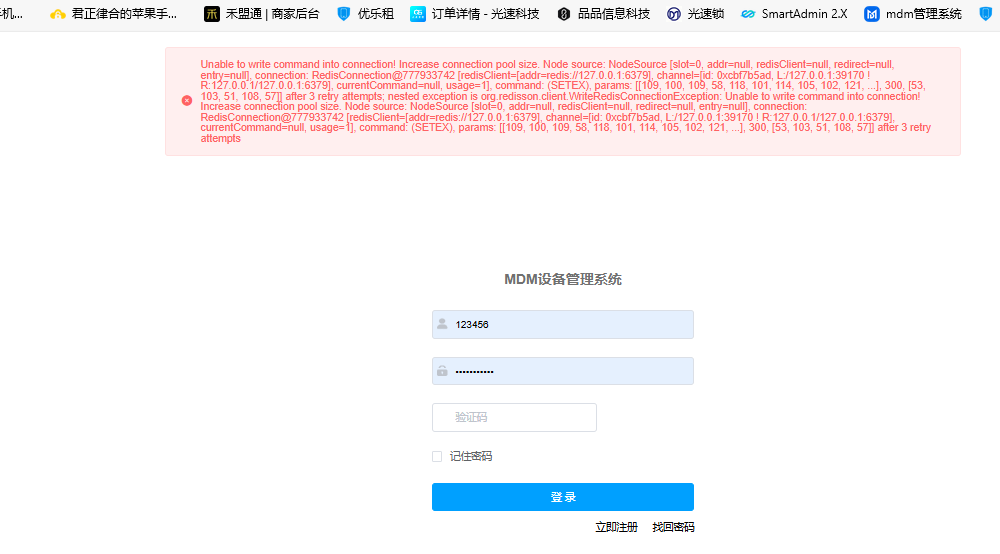This screenshot has height=554, width=1000.
Task: Open the 禾盟通 | 商家后台 bookmark
Action: coord(261,14)
